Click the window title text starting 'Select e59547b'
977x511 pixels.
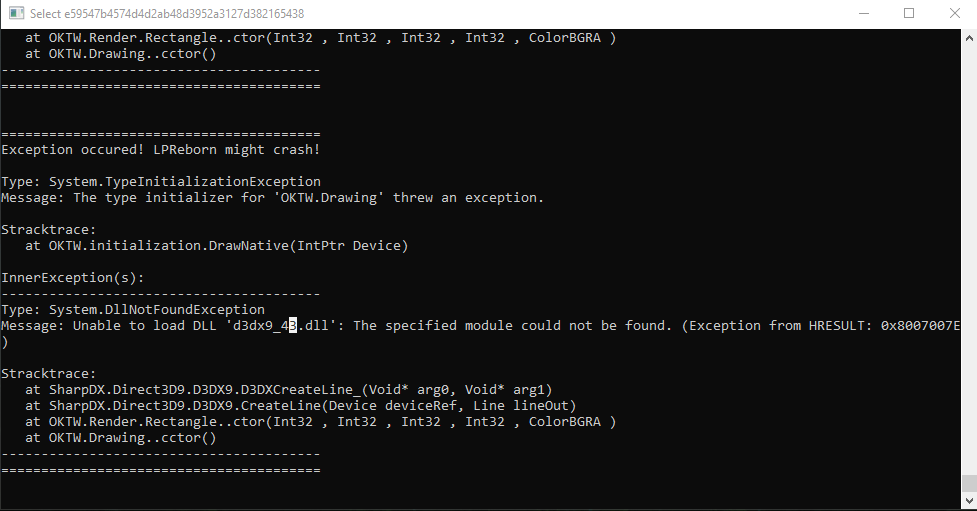click(167, 14)
